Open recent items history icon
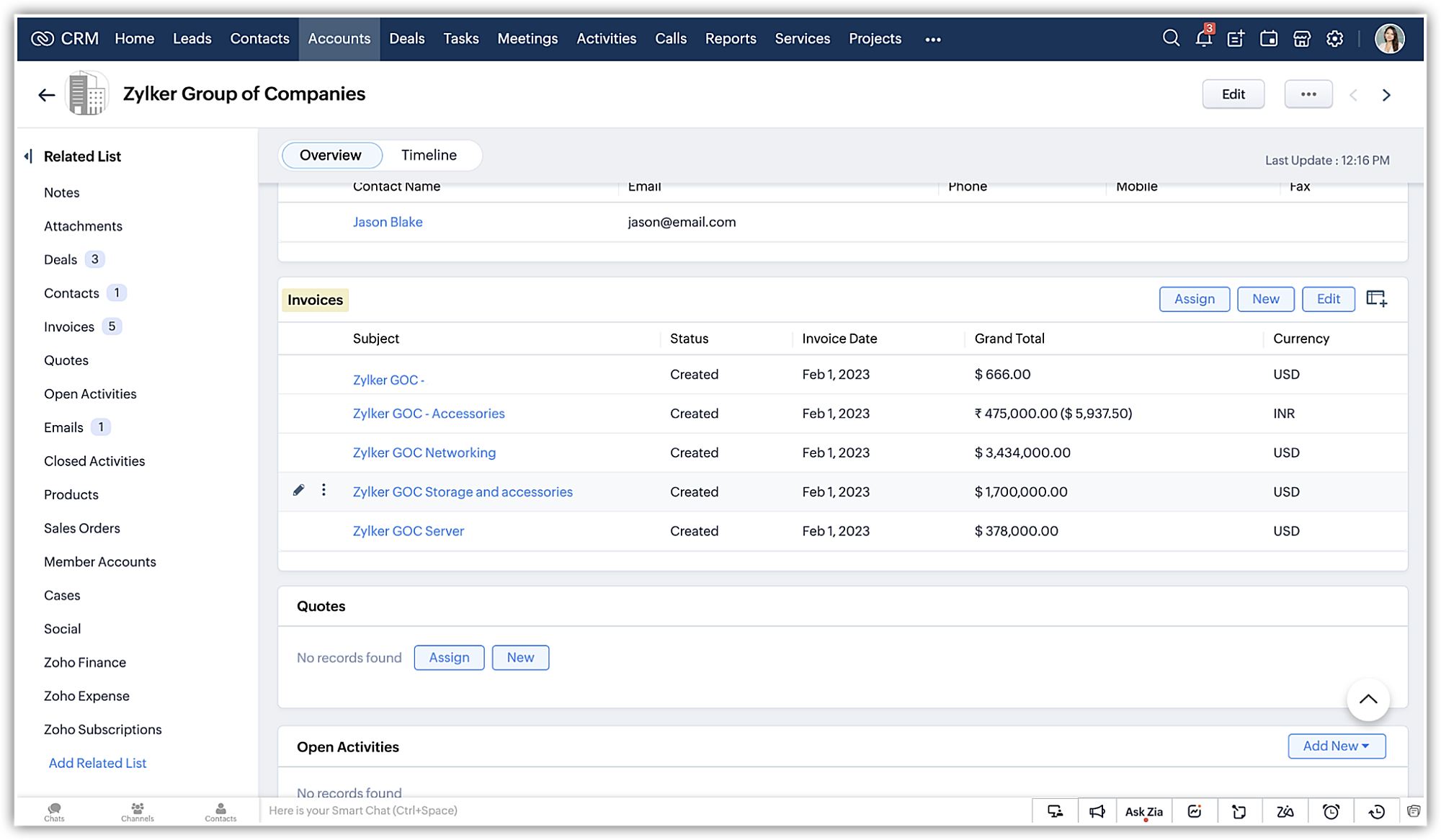1441x840 pixels. coord(1376,812)
